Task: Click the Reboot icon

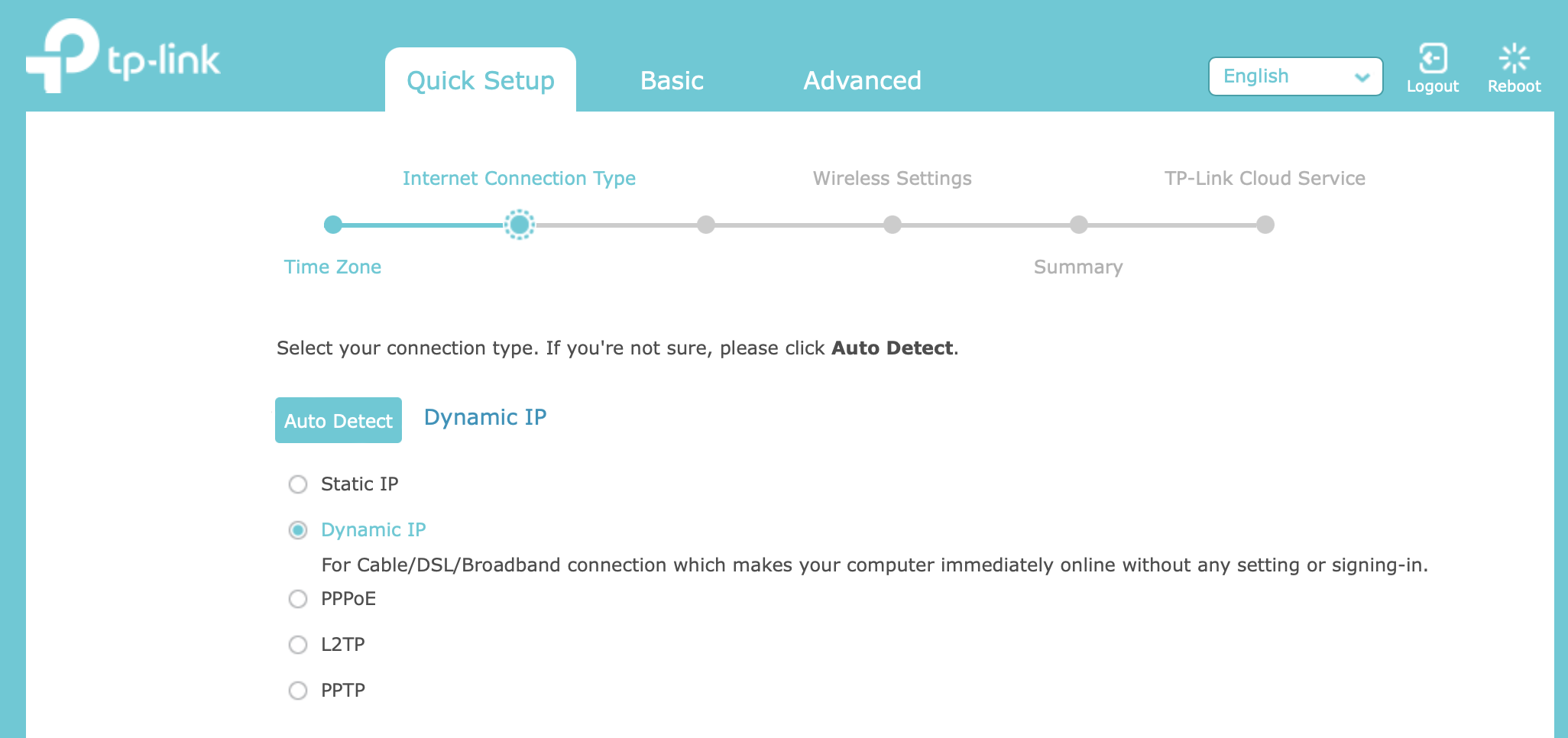Action: [x=1514, y=58]
